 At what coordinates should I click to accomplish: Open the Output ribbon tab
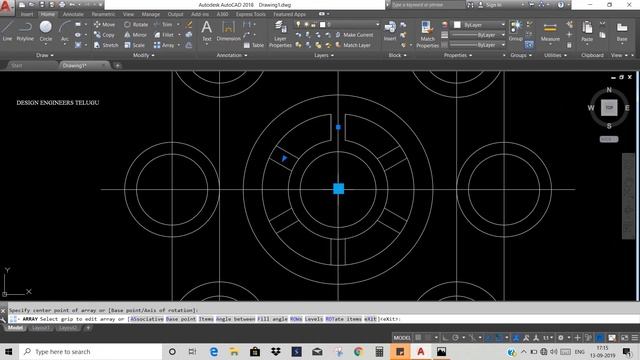pos(176,14)
